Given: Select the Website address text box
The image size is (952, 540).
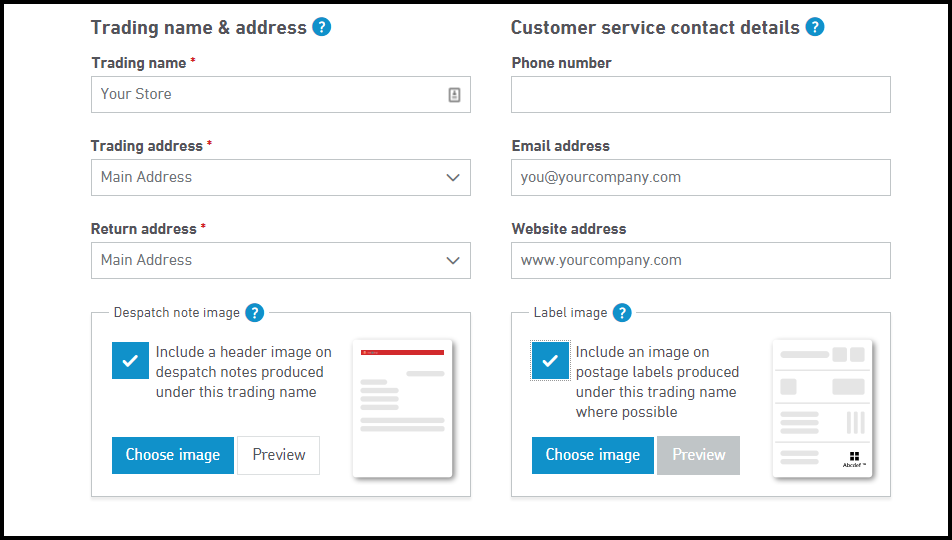Looking at the screenshot, I should point(701,261).
